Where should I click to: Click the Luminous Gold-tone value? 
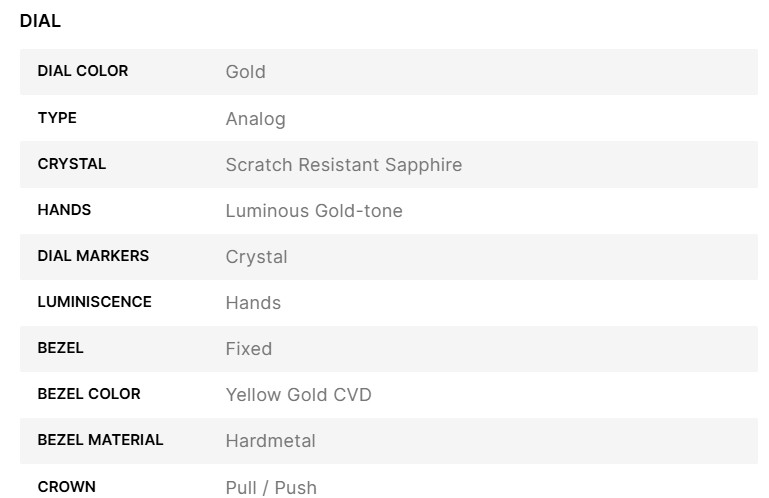(x=314, y=211)
